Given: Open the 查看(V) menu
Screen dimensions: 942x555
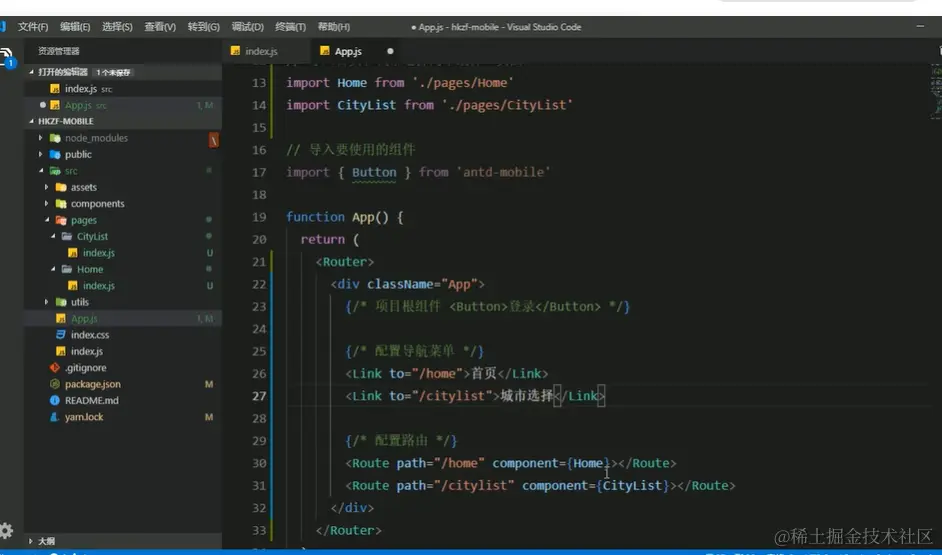Looking at the screenshot, I should tap(160, 27).
